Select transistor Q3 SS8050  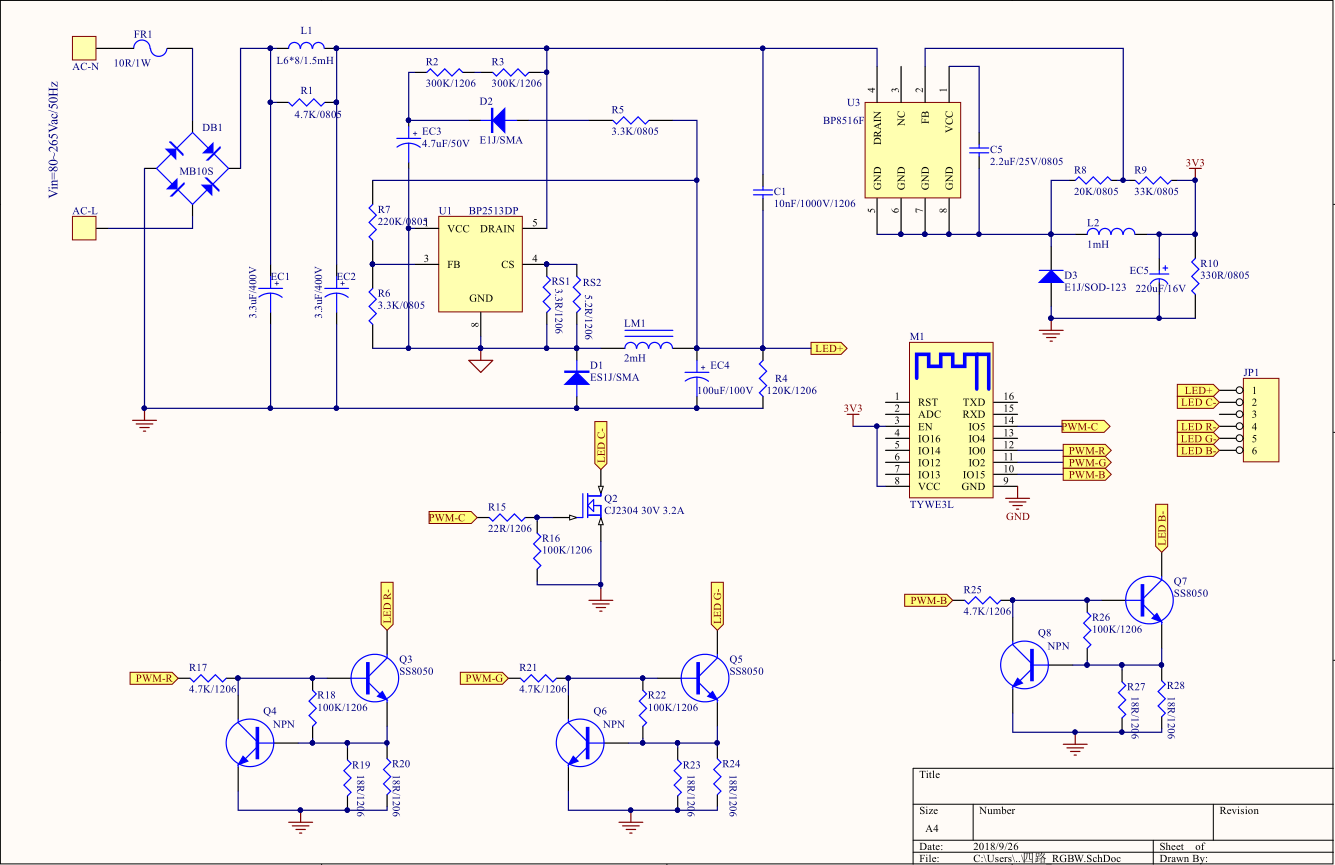374,677
